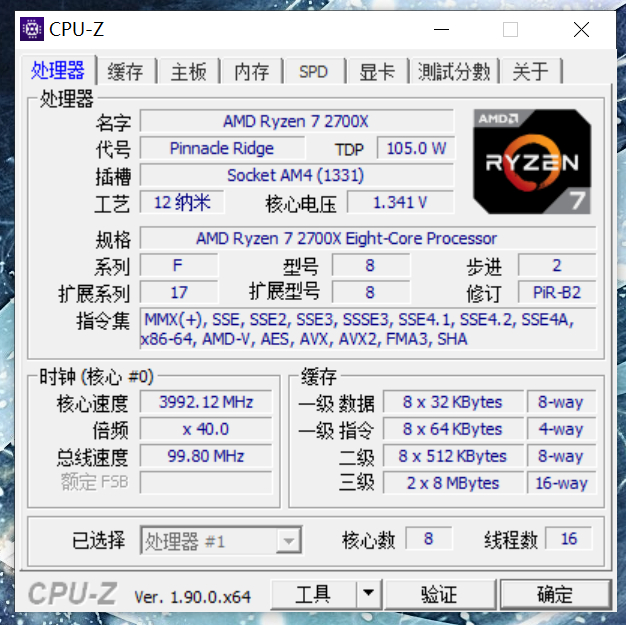Screen dimensions: 626x625
Task: Switch to the 主板 tab
Action: pos(189,72)
